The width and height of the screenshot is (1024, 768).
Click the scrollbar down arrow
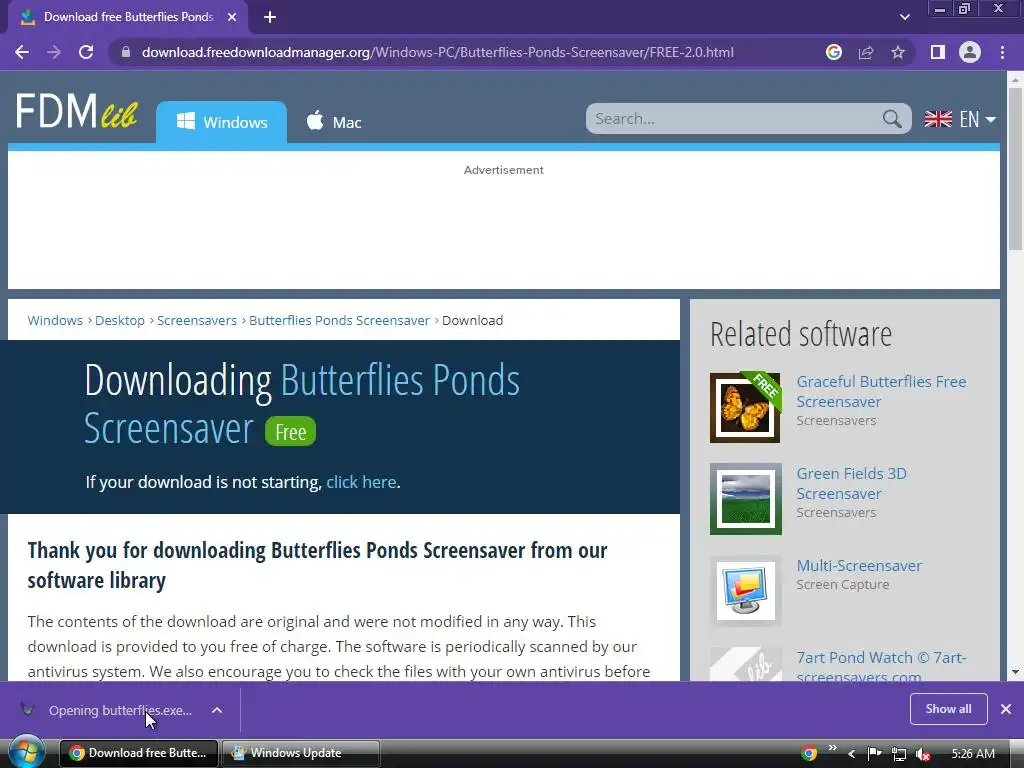click(x=1015, y=672)
